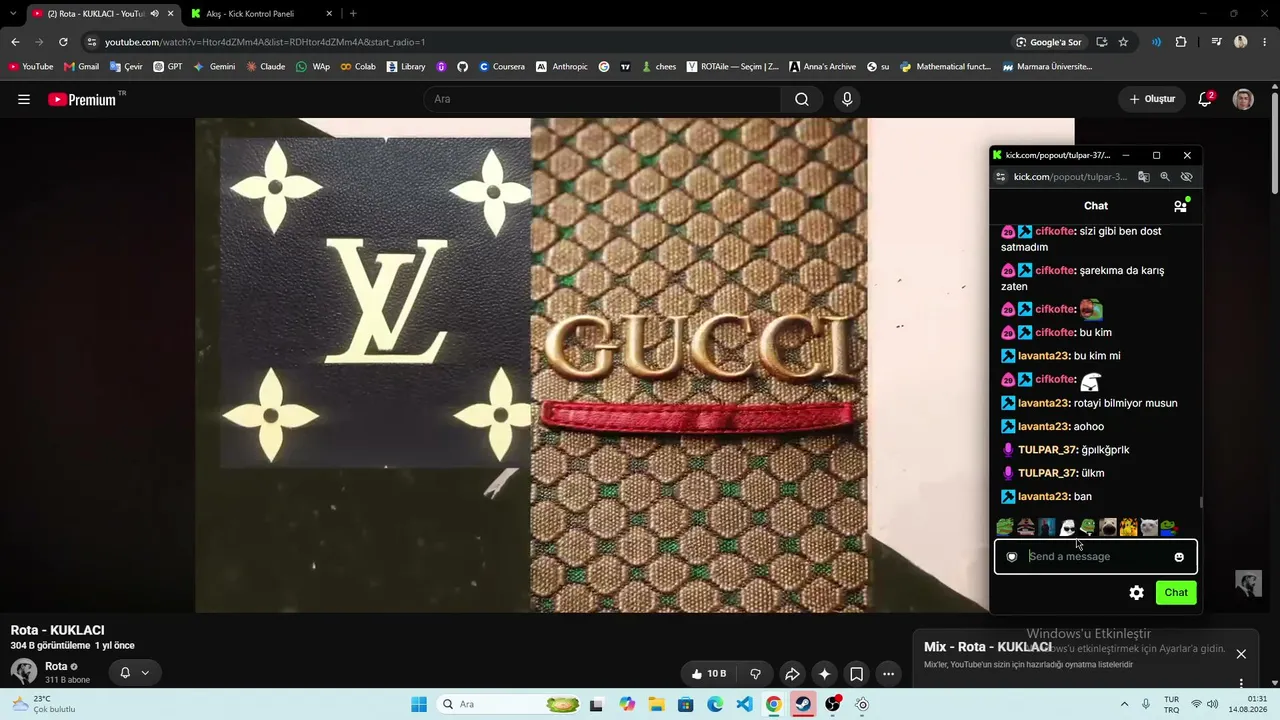Screen dimensions: 1280x720
Task: Save the video with the bookmark icon
Action: [856, 674]
